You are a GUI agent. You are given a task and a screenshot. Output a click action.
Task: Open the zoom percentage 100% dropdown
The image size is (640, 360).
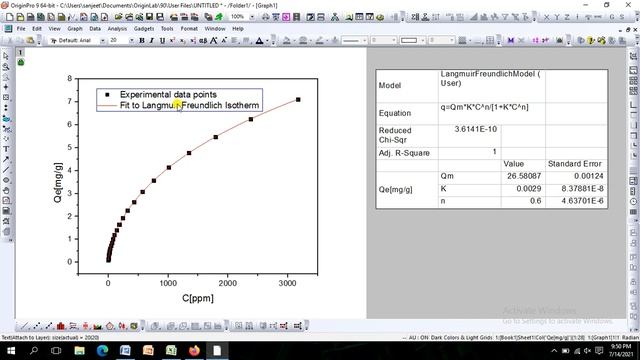point(252,17)
